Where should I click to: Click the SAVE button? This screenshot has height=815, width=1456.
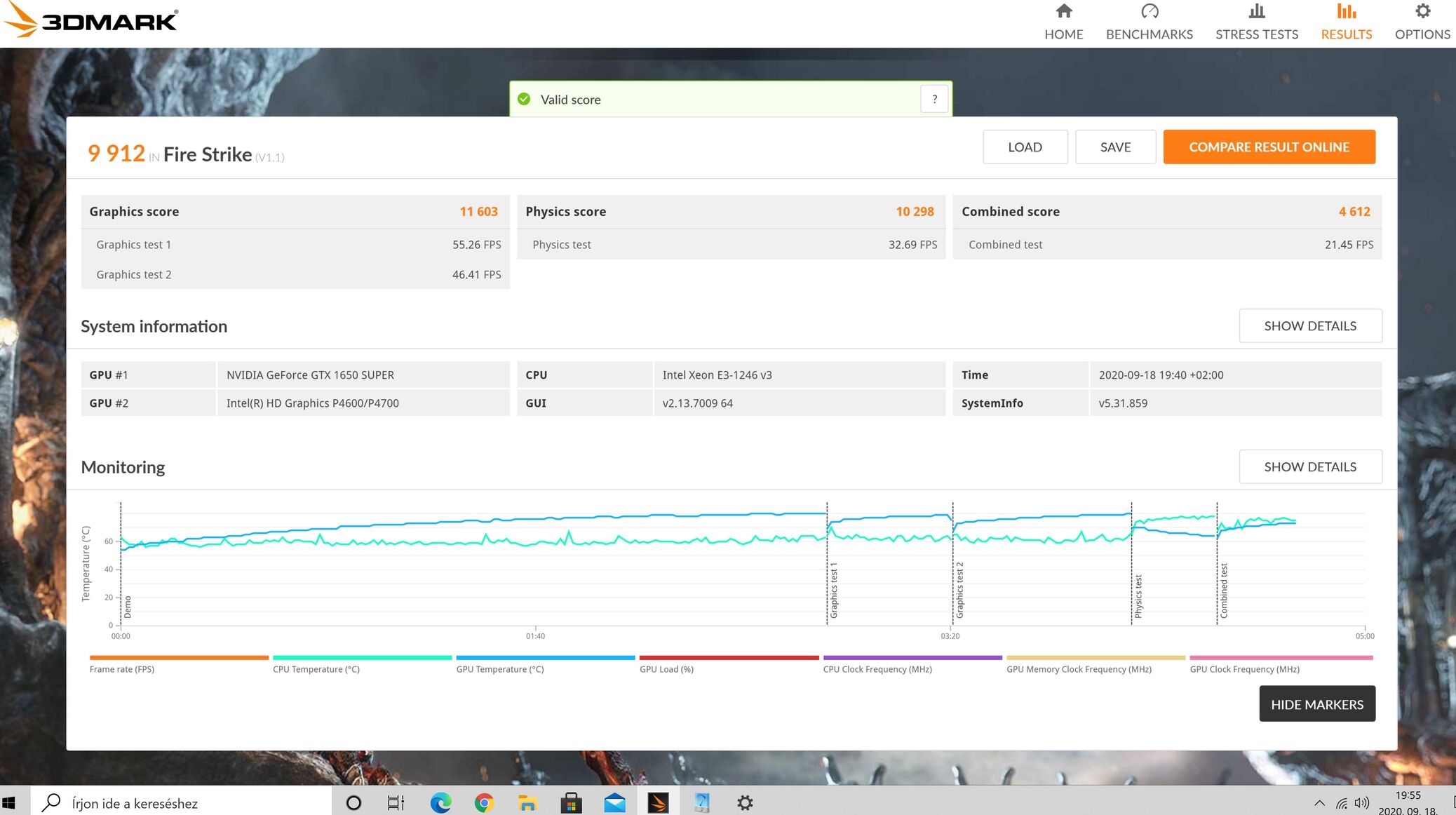click(1115, 147)
